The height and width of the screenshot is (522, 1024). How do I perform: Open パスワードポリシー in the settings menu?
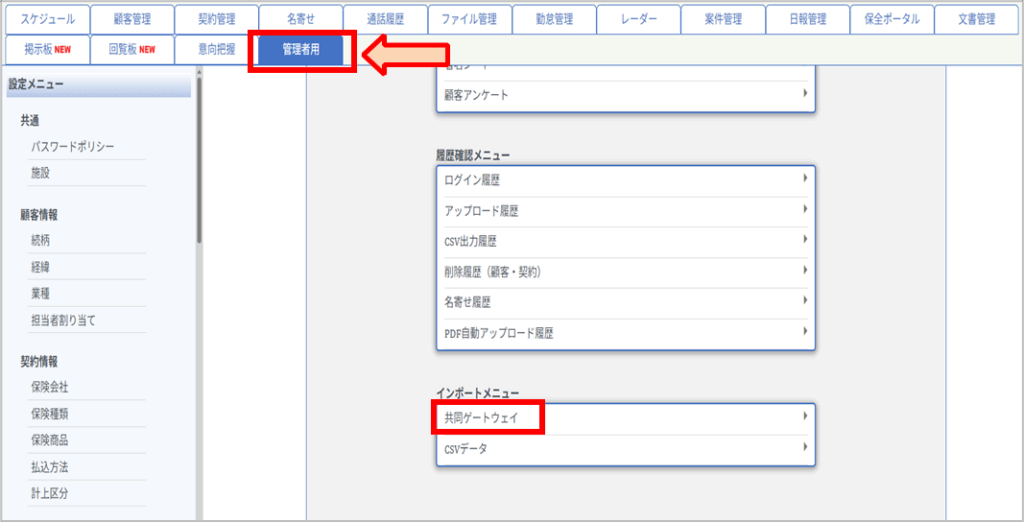73,147
